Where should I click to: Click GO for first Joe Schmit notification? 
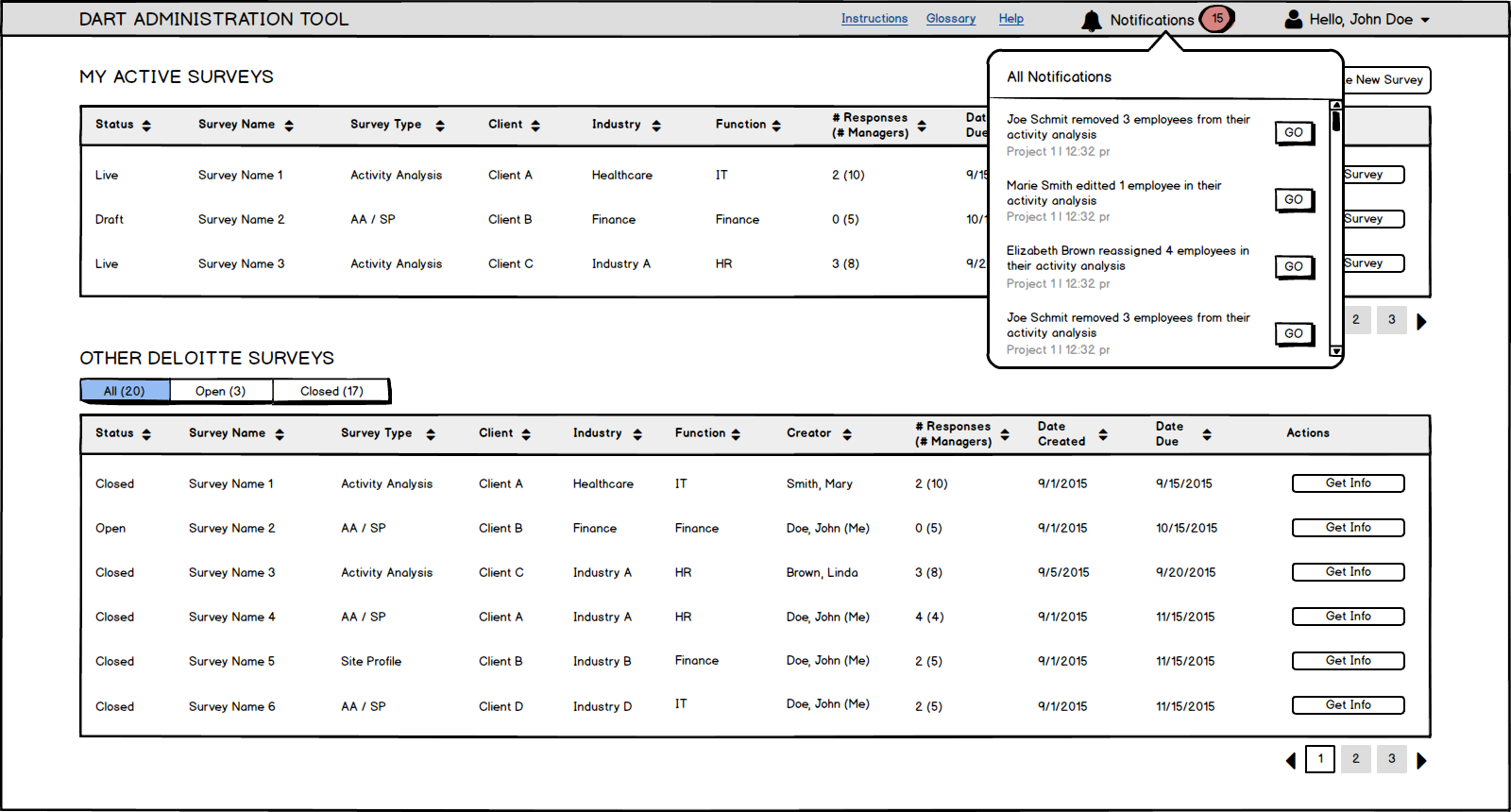click(1294, 133)
